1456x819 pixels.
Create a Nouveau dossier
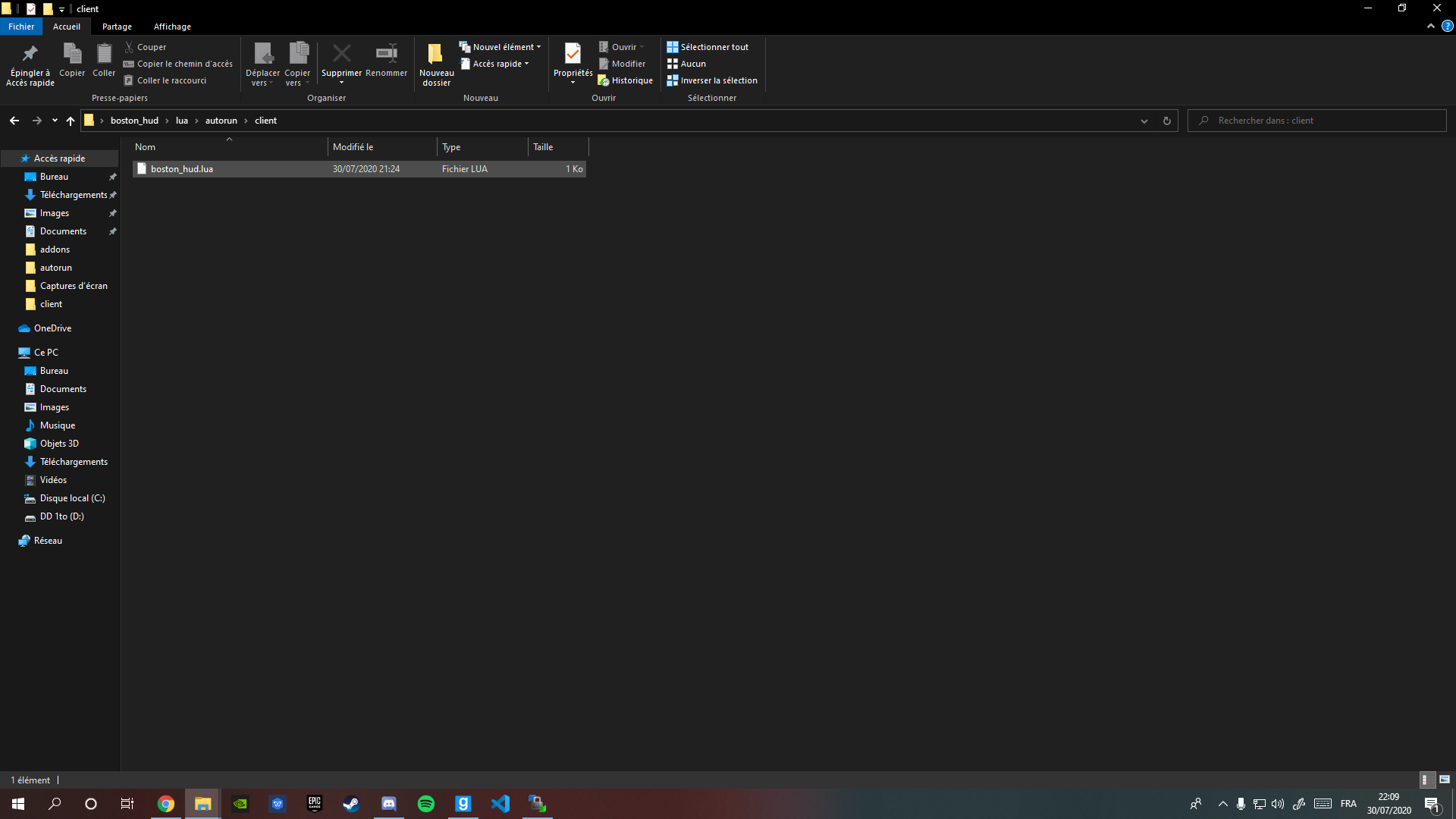(437, 64)
